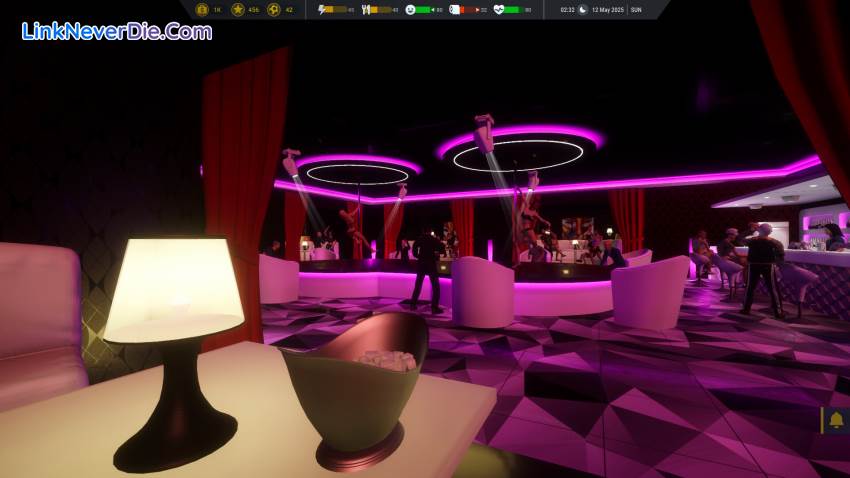This screenshot has width=850, height=478.
Task: Click the red hygiene status bar
Action: [468, 9]
